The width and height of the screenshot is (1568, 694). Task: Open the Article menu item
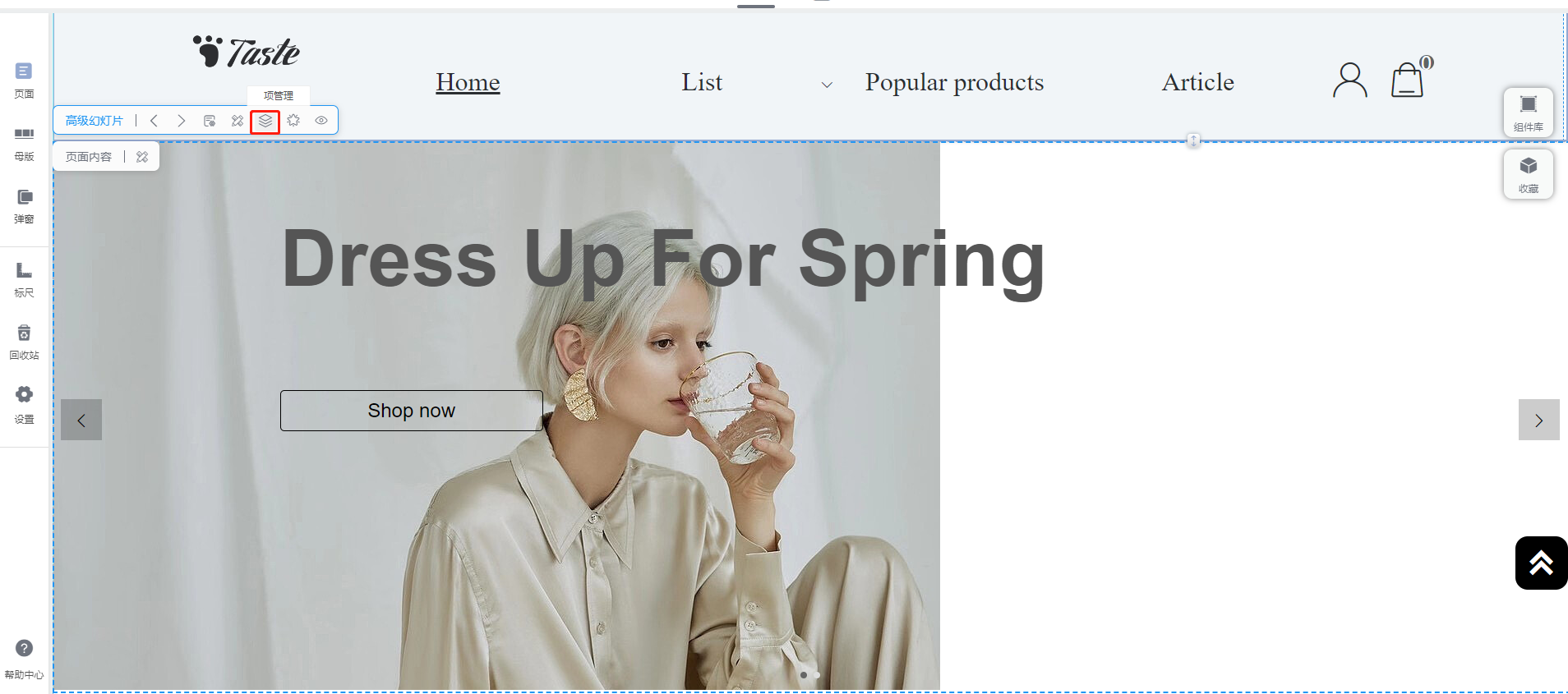coord(1197,82)
